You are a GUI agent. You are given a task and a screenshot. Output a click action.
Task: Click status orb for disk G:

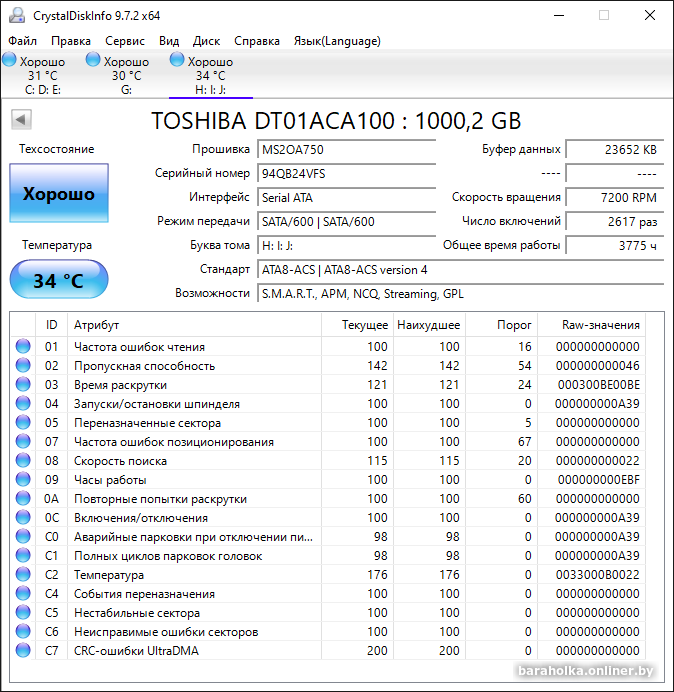[94, 60]
